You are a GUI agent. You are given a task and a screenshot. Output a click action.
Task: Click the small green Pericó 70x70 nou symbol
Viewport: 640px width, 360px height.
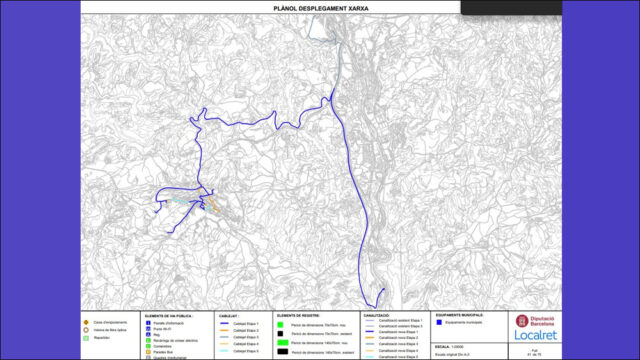280,325
